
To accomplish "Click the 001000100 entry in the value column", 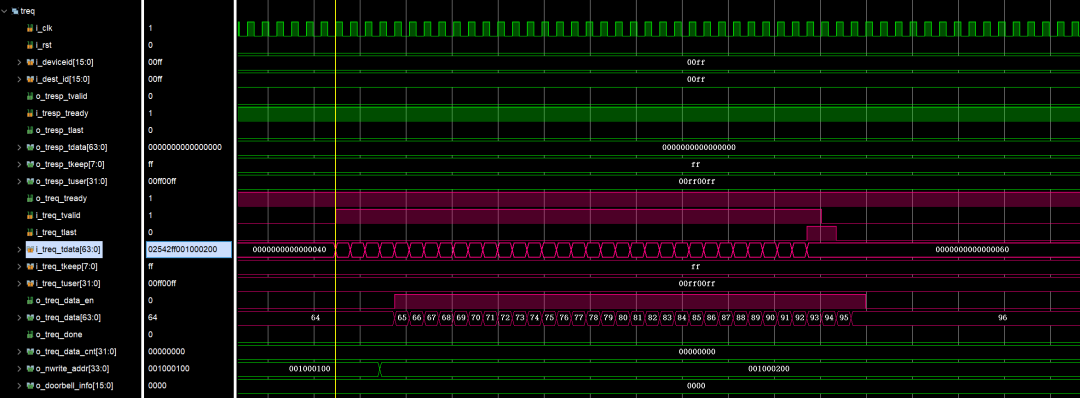I will 168,368.
